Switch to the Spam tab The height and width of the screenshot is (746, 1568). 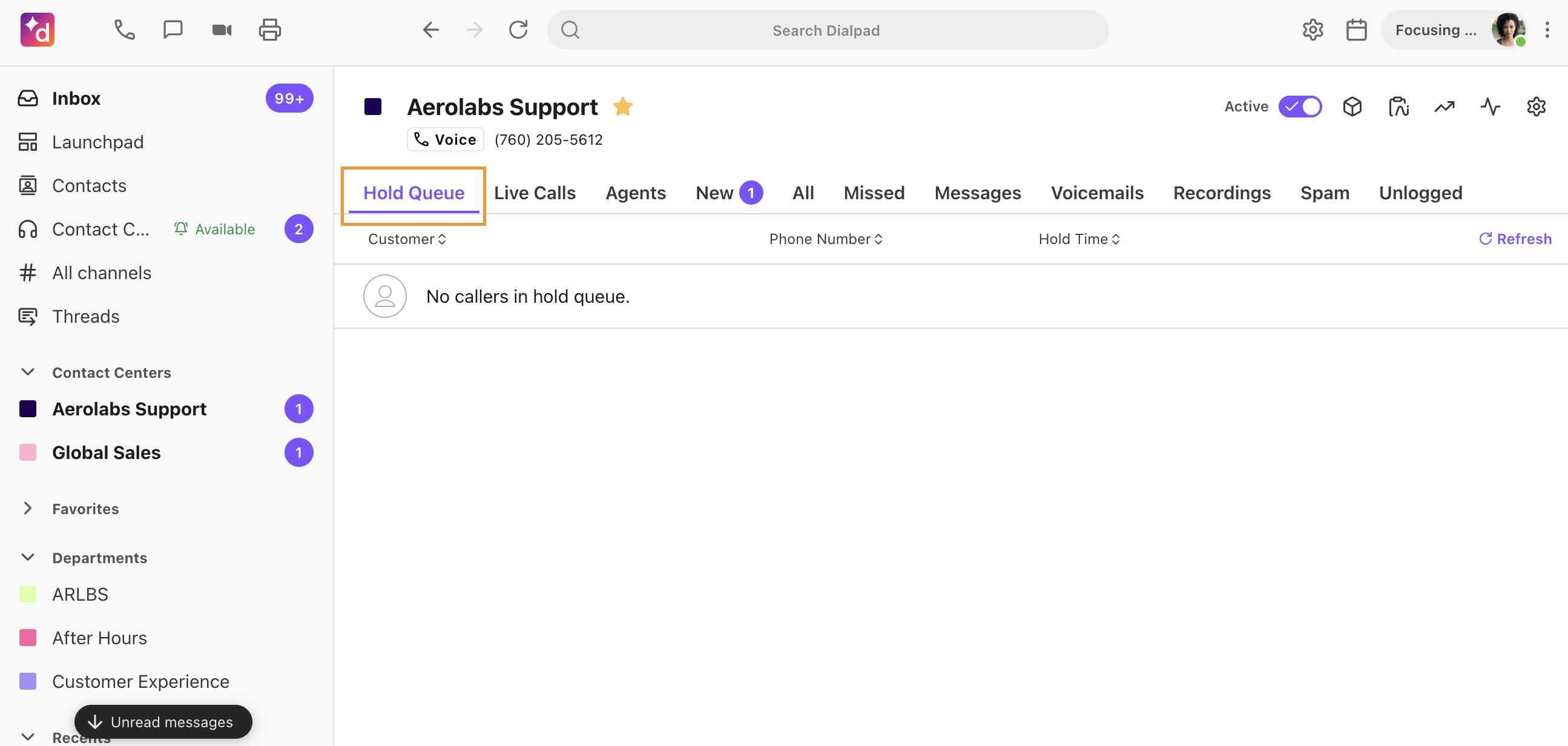[x=1325, y=193]
